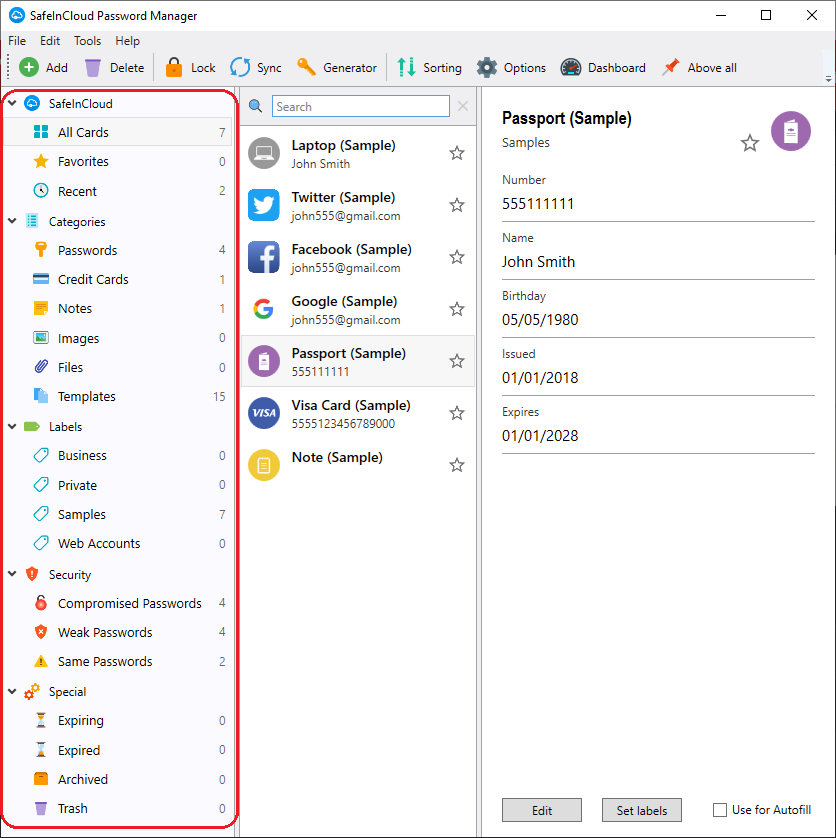Click the Expiring hourglass icon

41,720
